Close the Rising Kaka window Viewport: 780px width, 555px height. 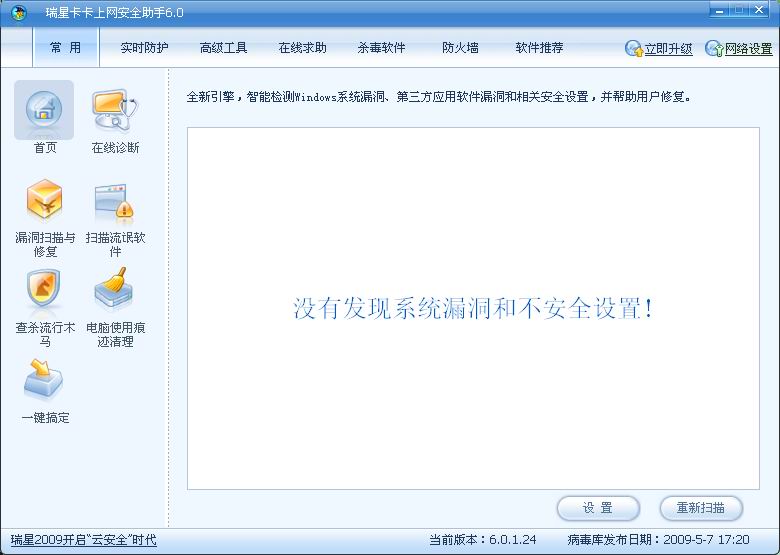[760, 10]
